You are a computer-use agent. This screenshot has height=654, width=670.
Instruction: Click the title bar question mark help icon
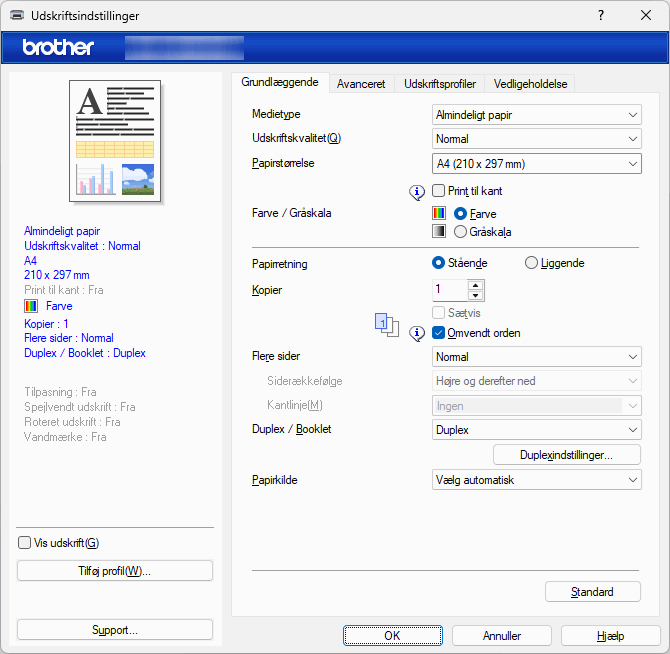tap(601, 16)
